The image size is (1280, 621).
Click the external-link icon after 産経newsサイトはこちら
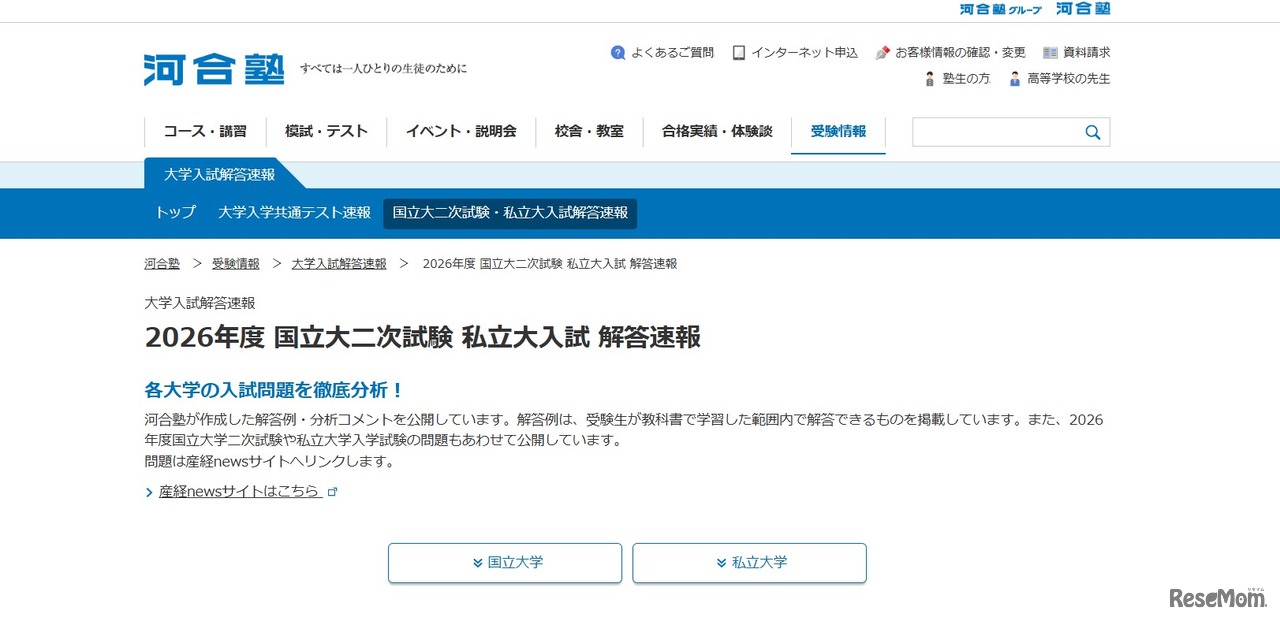click(333, 491)
